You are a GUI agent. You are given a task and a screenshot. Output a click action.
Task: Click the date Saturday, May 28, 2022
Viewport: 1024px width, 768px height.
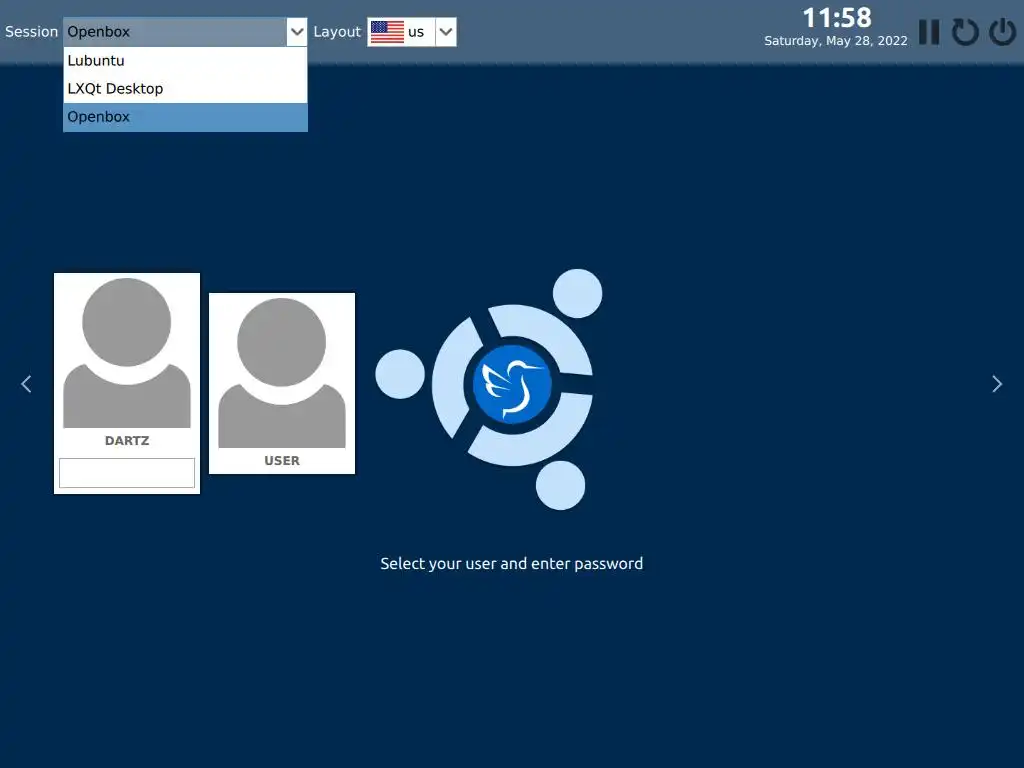(x=835, y=41)
